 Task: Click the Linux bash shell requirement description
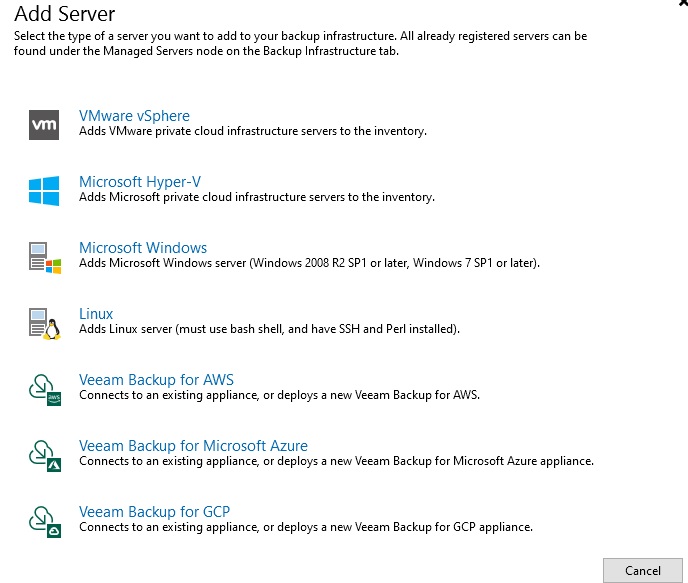pyautogui.click(x=269, y=329)
